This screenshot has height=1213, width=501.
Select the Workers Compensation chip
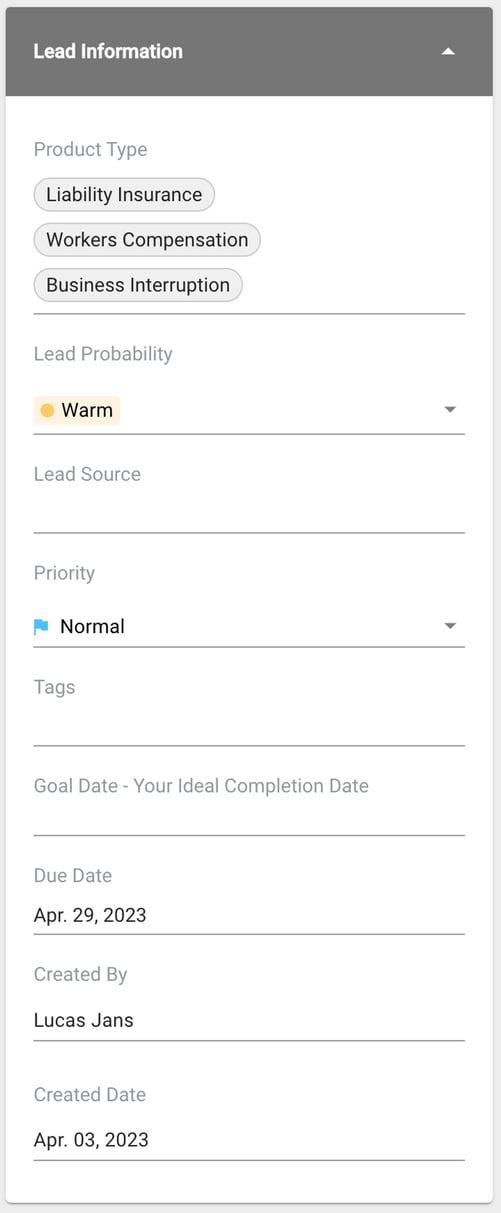[147, 239]
